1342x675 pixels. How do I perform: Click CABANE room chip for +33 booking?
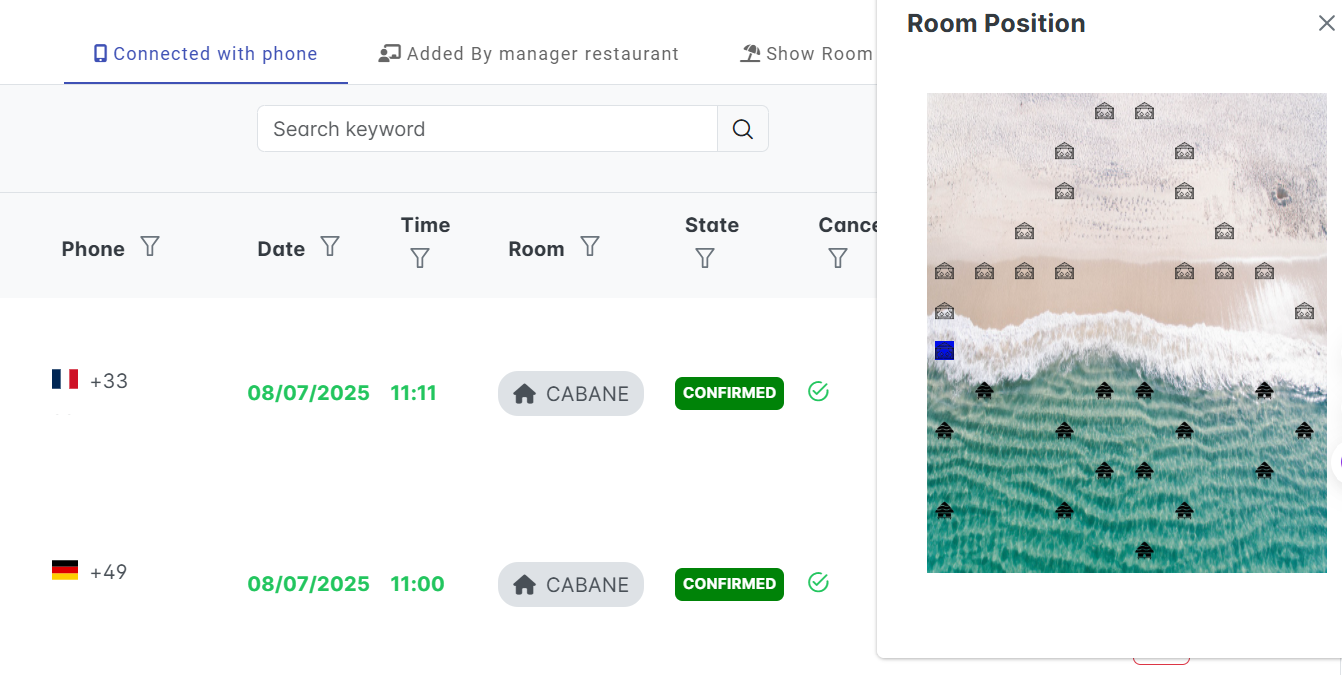[571, 394]
